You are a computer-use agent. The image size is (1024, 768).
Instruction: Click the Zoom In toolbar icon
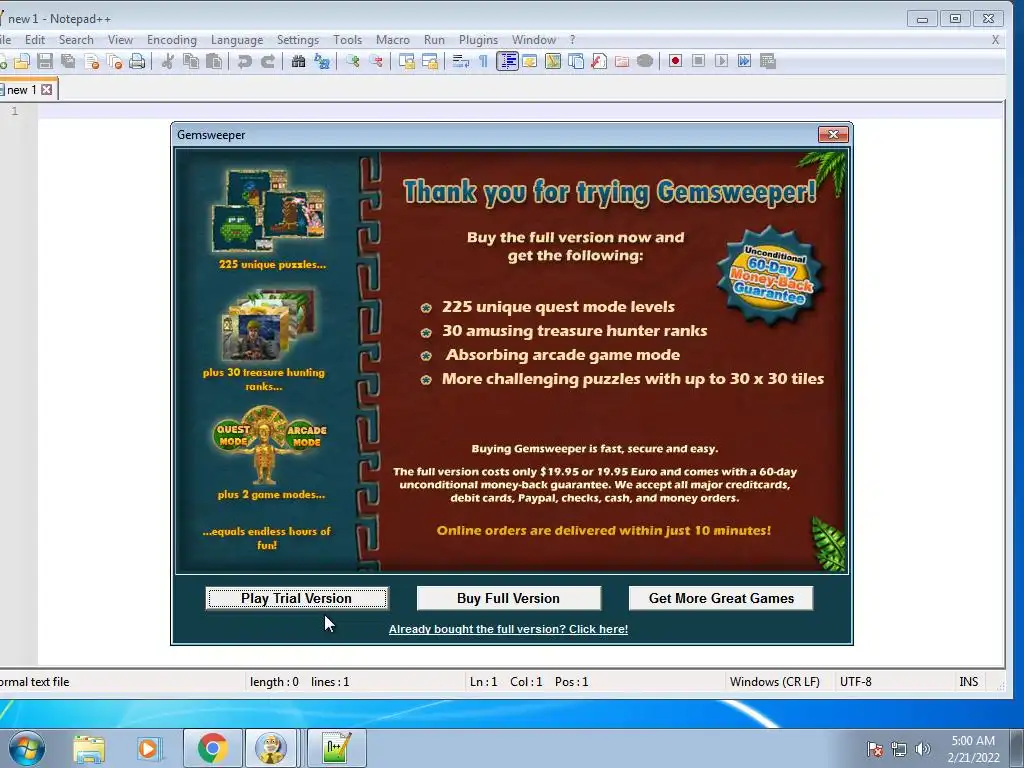click(353, 61)
